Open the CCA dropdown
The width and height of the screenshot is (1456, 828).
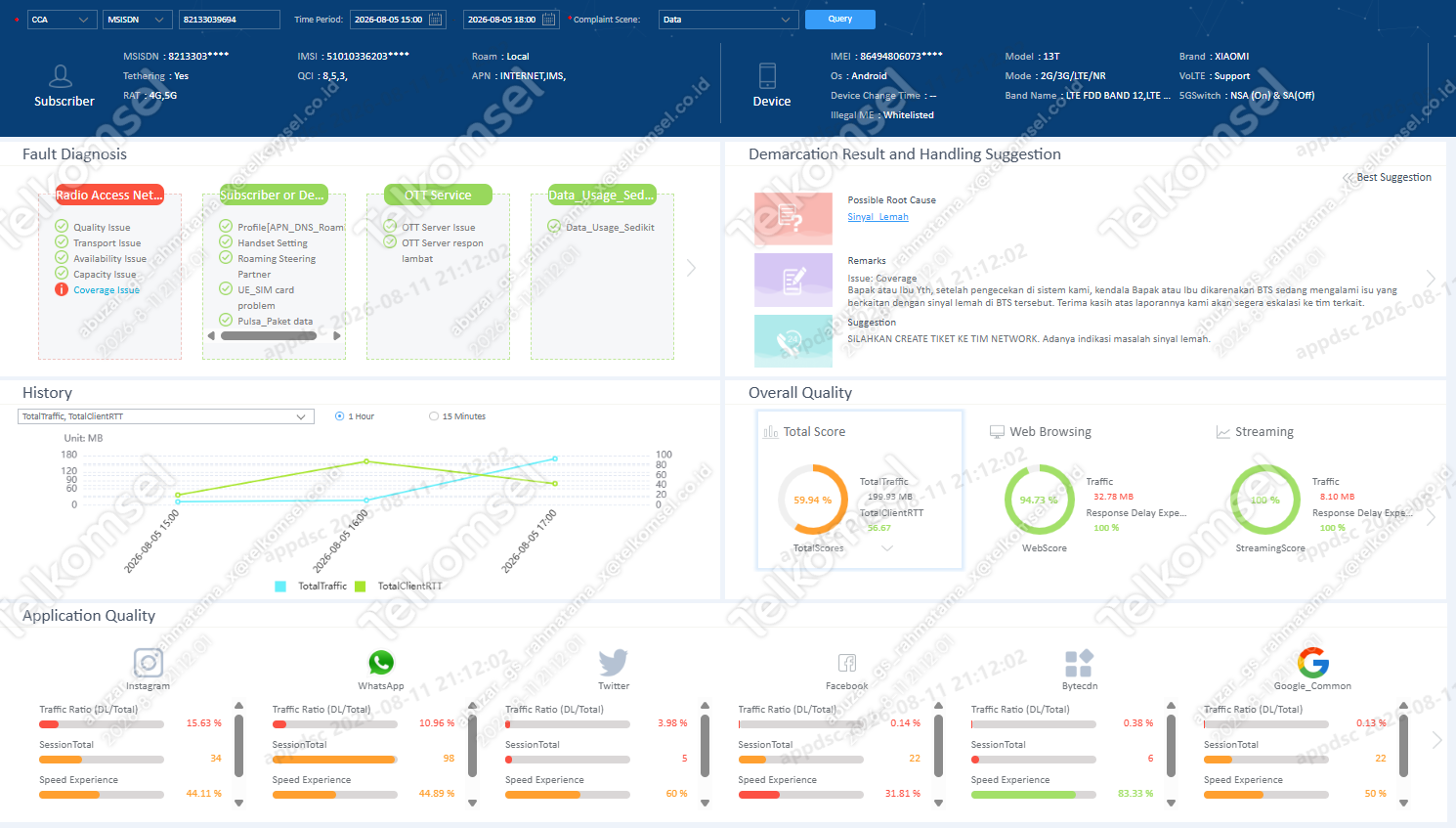point(62,20)
